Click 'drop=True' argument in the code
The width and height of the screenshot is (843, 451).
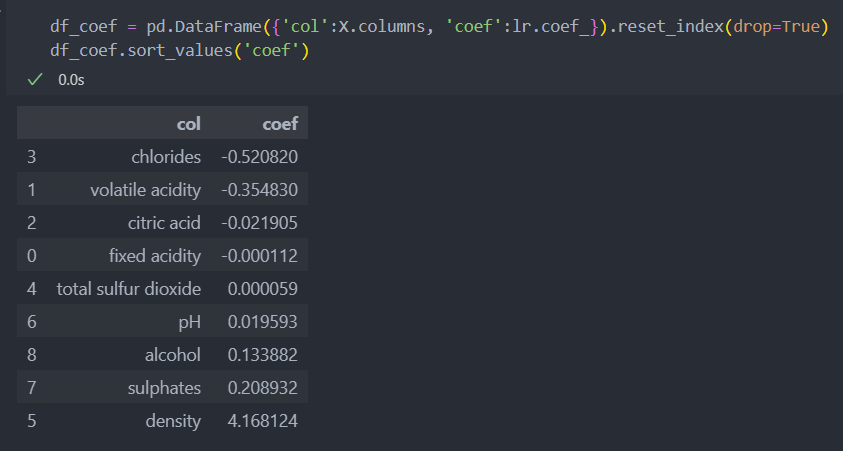tap(776, 26)
